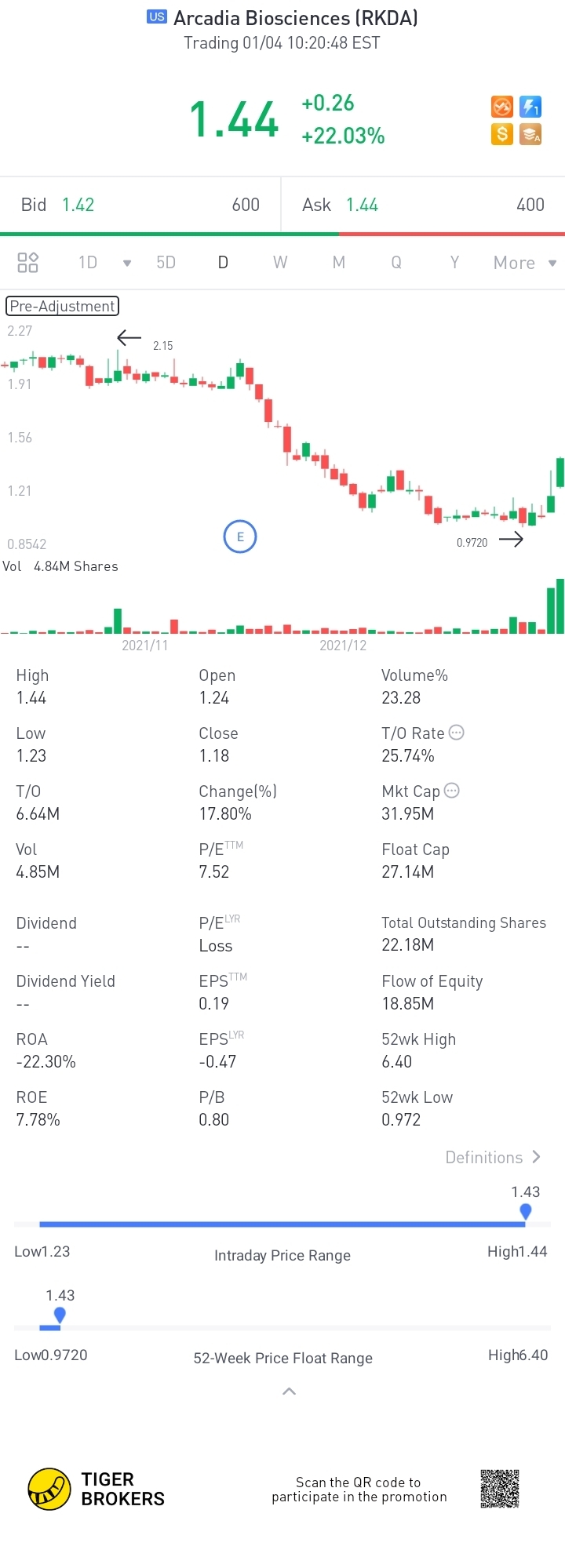The image size is (565, 1568).
Task: Select the W weekly chart tab
Action: click(280, 262)
